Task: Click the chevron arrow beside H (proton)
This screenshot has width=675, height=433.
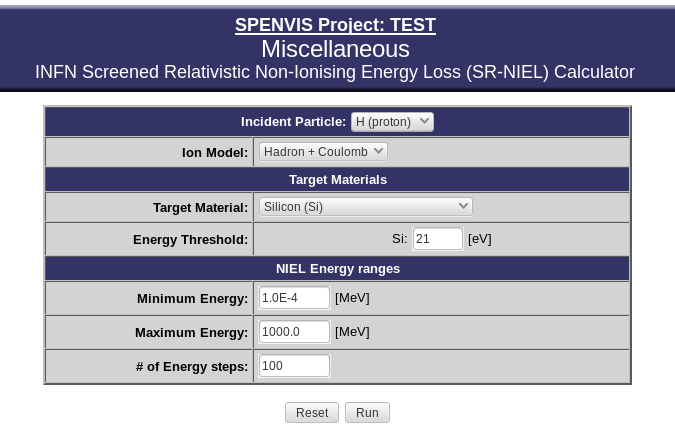Action: pyautogui.click(x=424, y=121)
